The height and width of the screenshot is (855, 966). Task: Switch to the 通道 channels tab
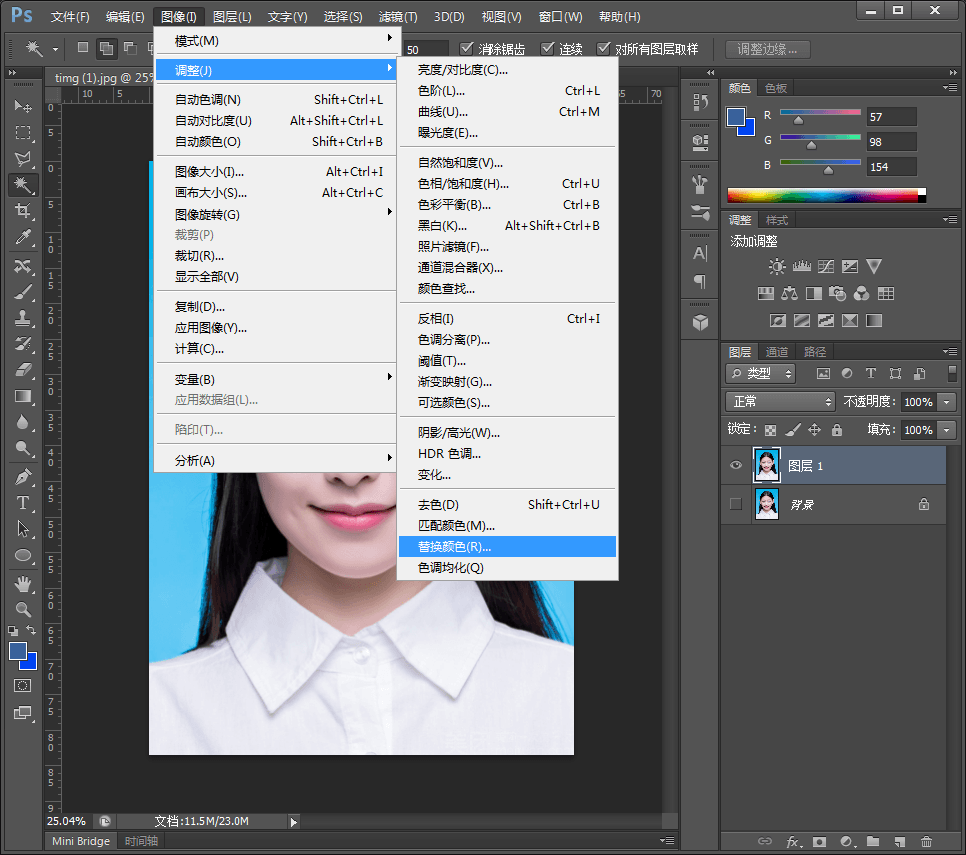(x=776, y=352)
